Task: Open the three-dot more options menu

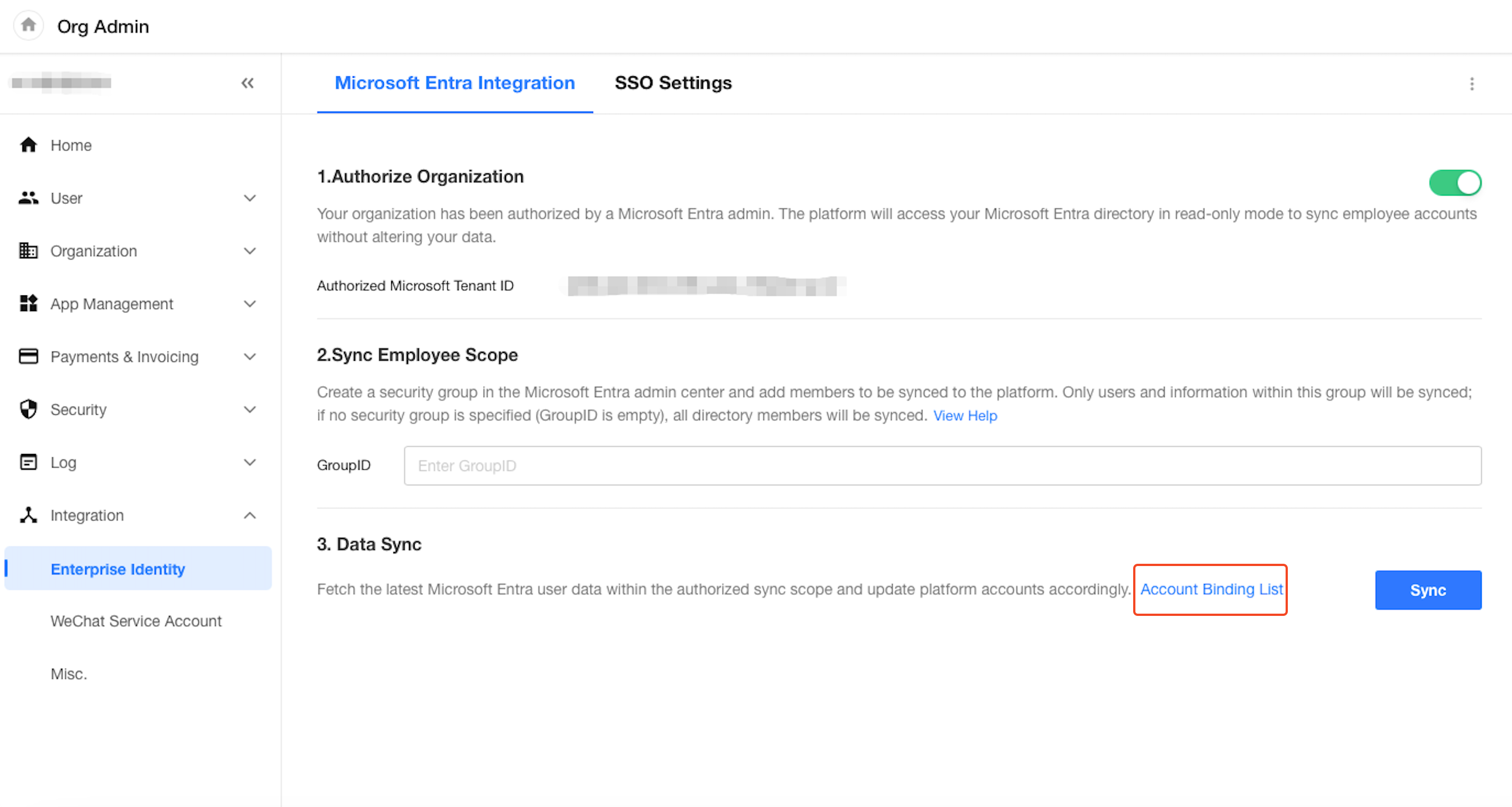Action: 1472,84
